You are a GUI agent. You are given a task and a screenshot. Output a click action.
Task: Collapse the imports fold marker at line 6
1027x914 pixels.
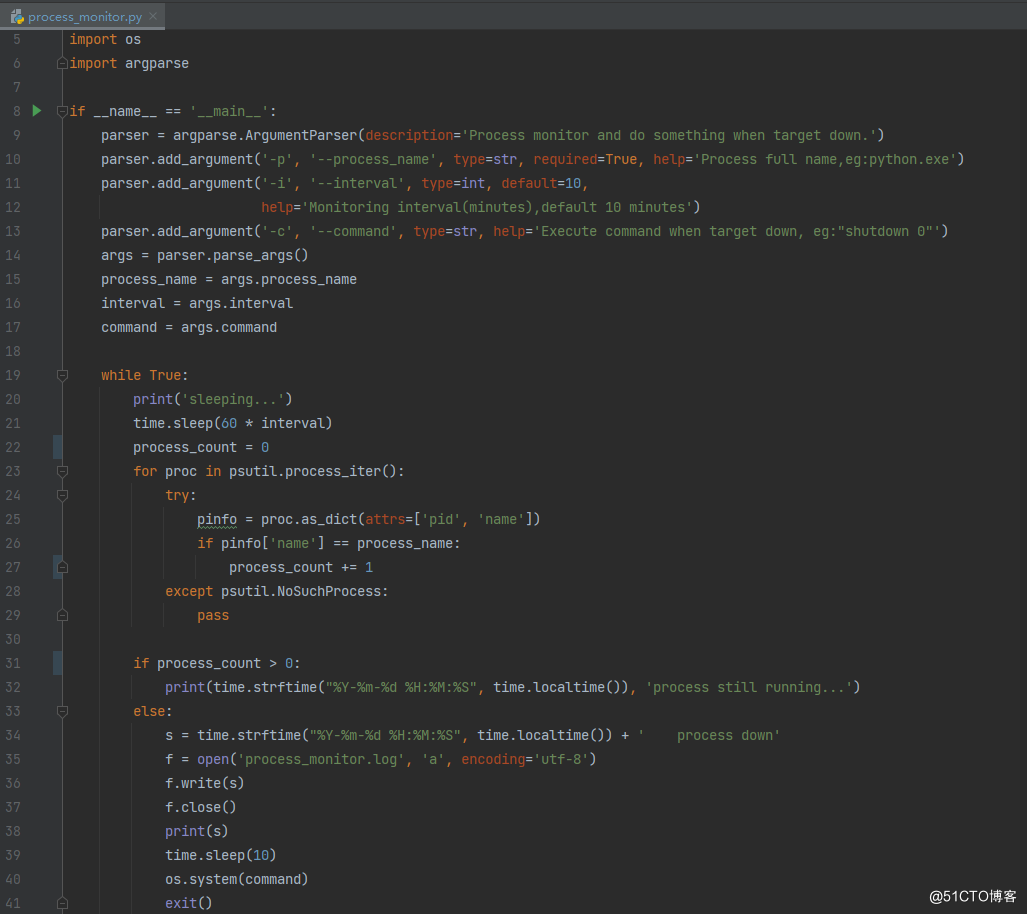(x=62, y=64)
